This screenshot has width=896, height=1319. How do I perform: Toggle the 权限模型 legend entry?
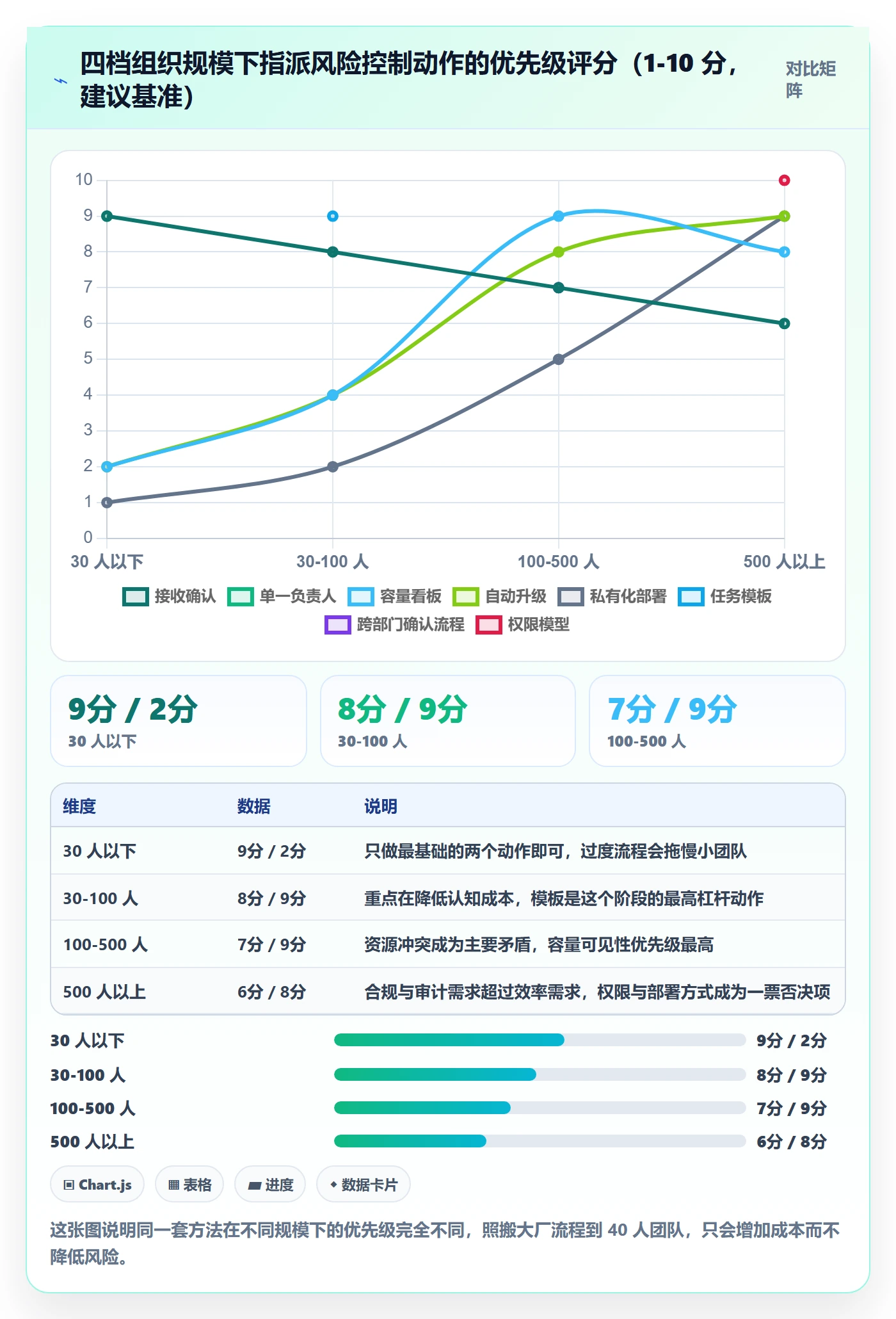[522, 624]
